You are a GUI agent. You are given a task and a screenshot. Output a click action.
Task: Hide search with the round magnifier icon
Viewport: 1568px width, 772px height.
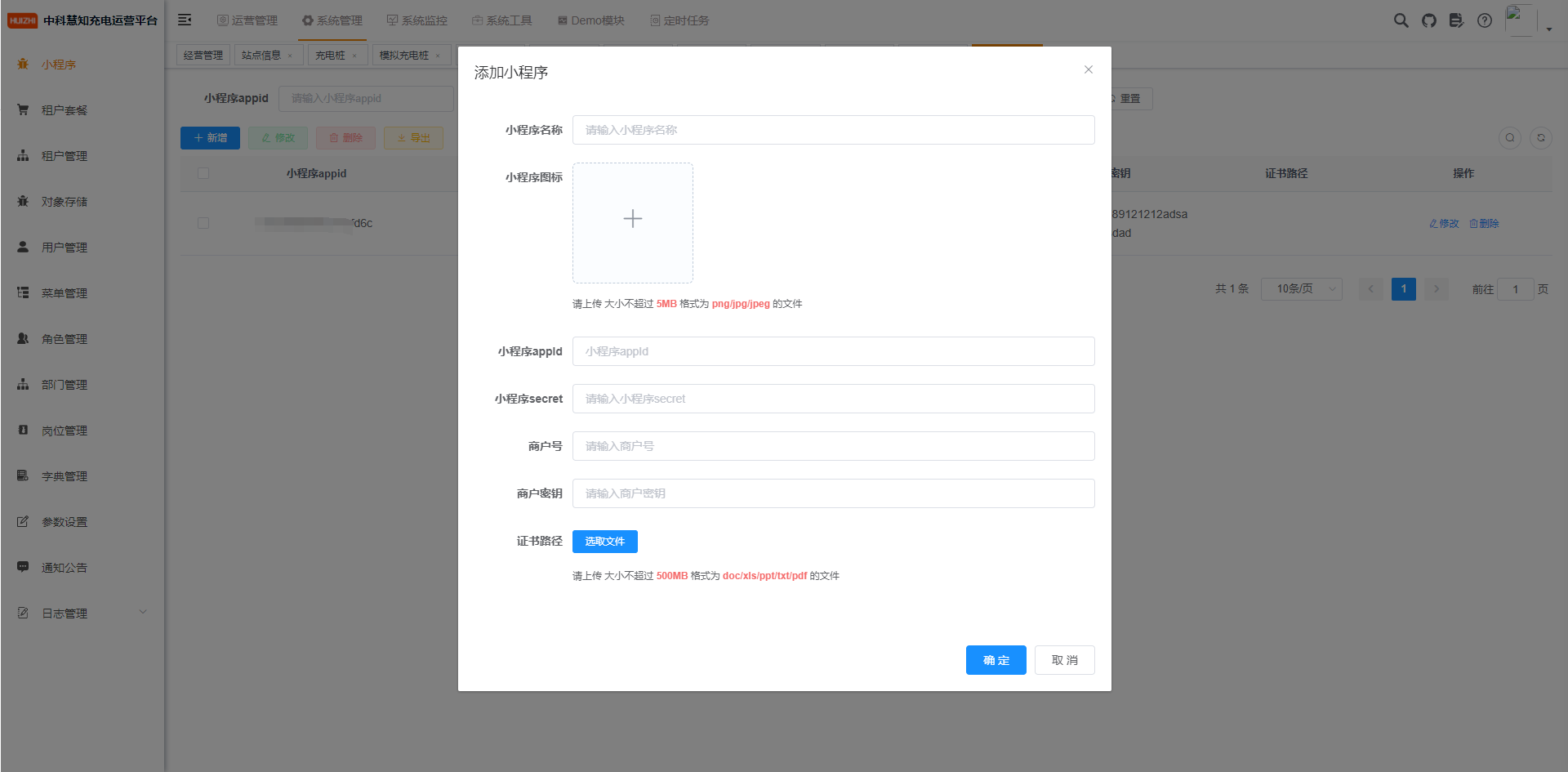coord(1510,138)
